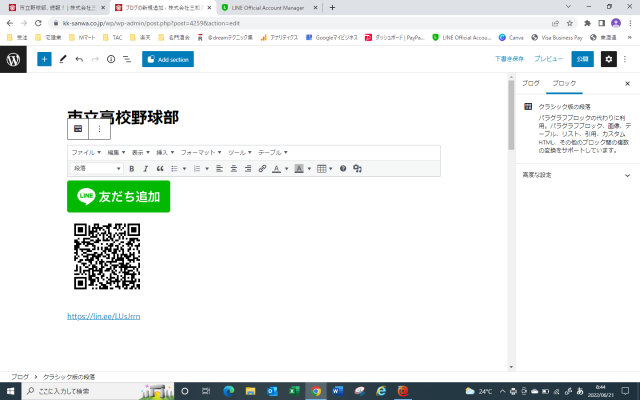Open the WordPress logo menu
The image size is (640, 400).
pyautogui.click(x=13, y=59)
